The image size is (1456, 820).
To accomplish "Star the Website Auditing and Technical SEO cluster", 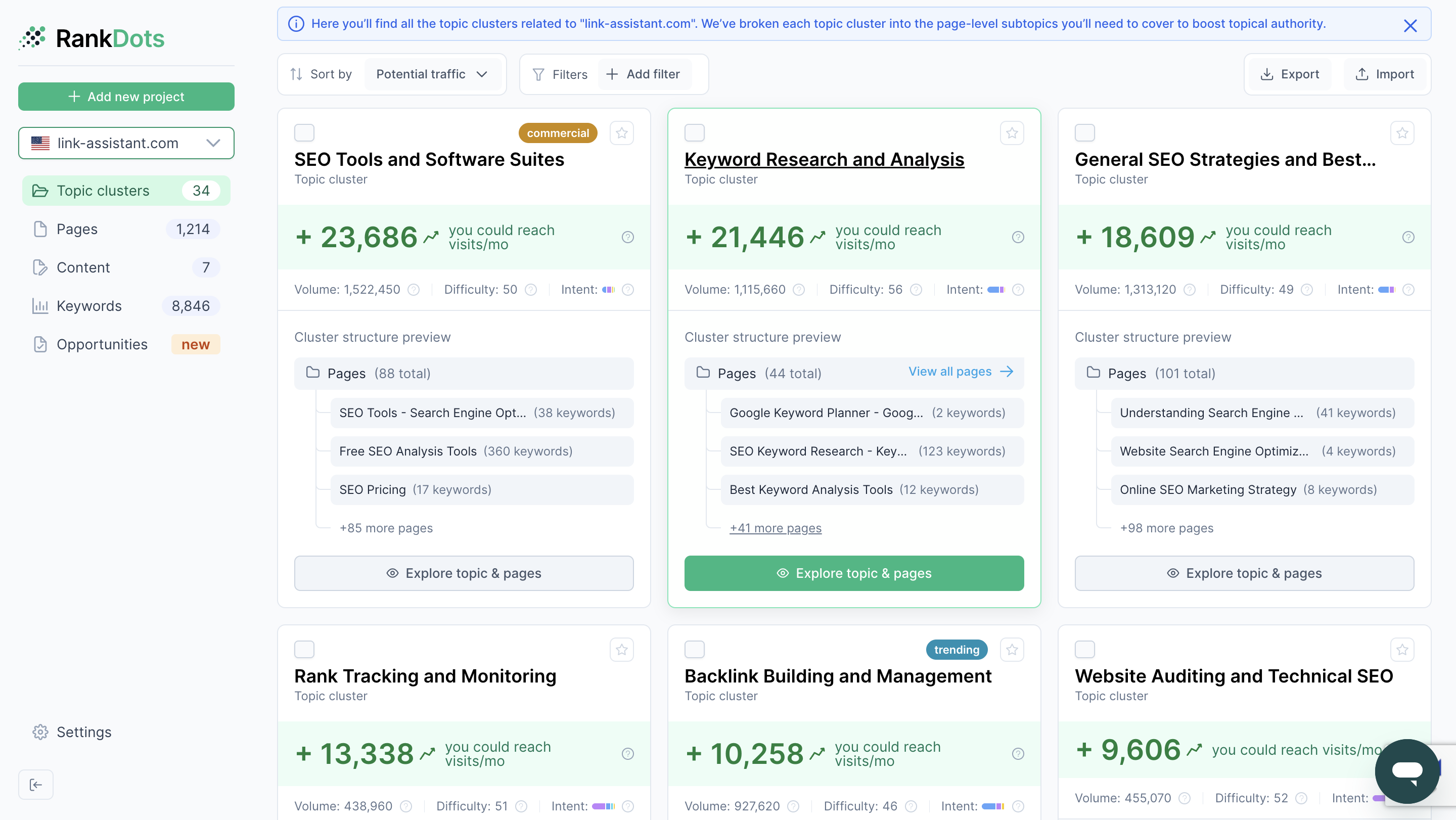I will [x=1402, y=649].
